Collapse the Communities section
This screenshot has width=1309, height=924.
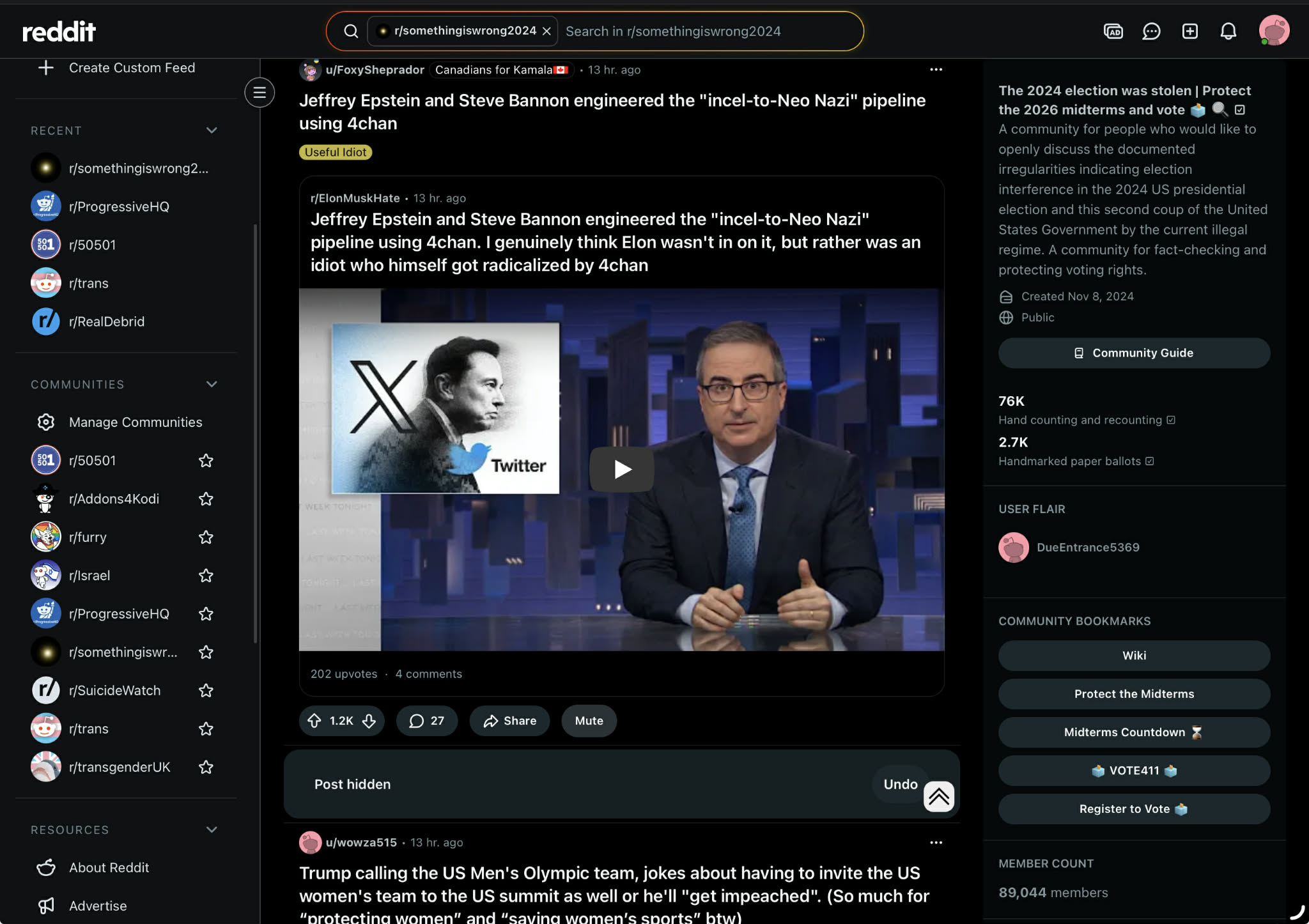(212, 384)
